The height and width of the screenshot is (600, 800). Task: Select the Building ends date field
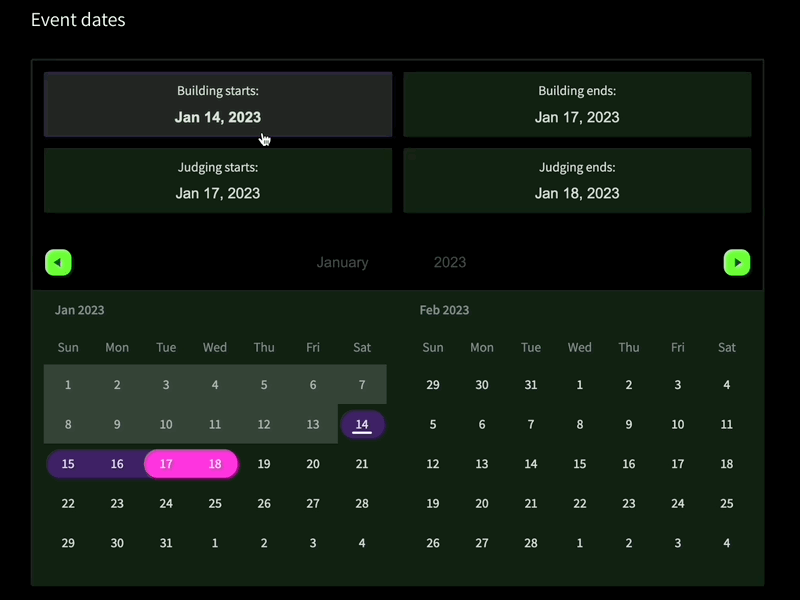coord(577,105)
